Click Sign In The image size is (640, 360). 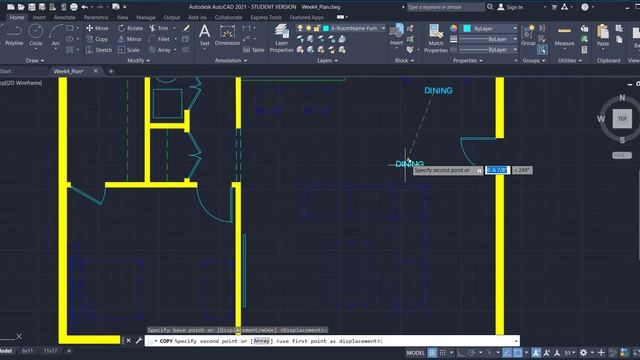tap(510, 7)
